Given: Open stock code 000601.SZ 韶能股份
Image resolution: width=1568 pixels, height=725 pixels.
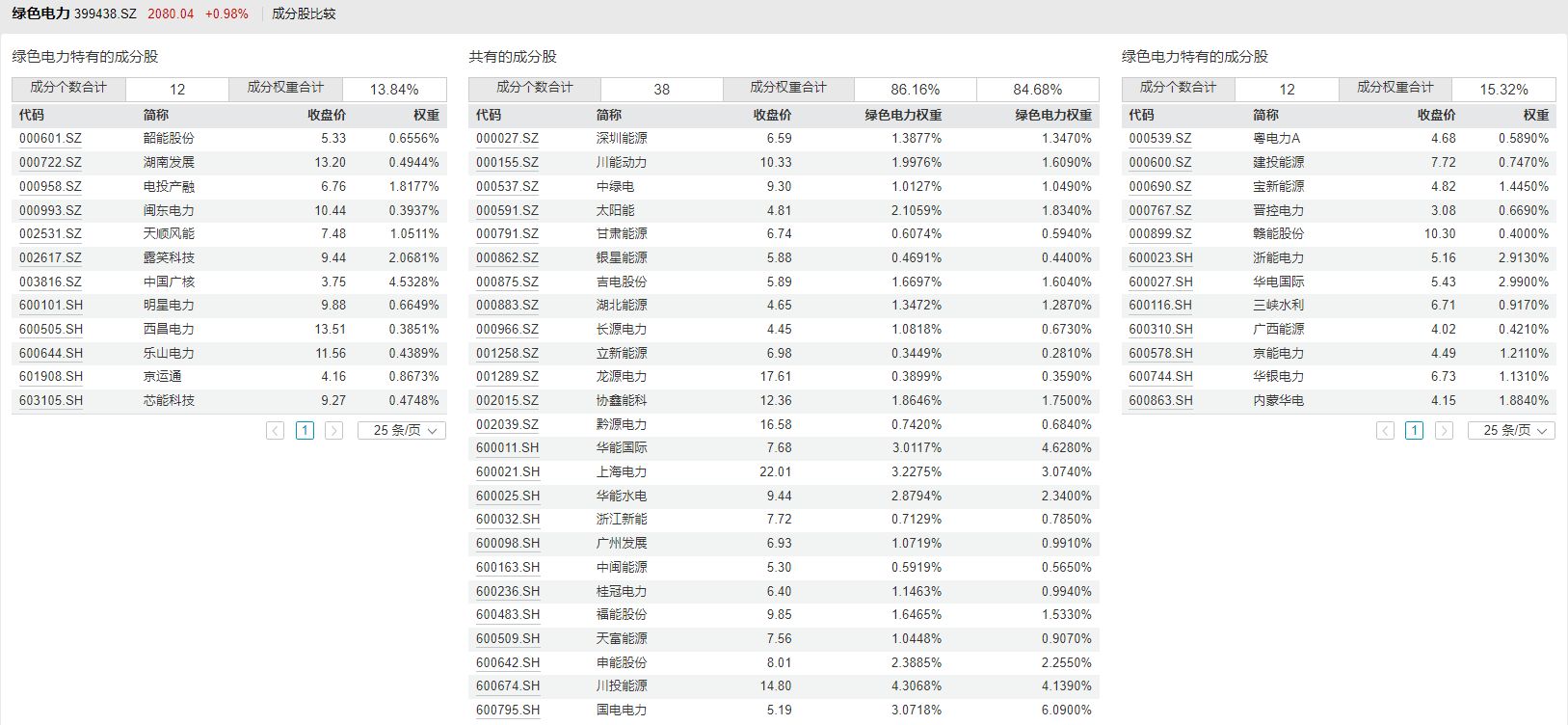Looking at the screenshot, I should tap(50, 139).
